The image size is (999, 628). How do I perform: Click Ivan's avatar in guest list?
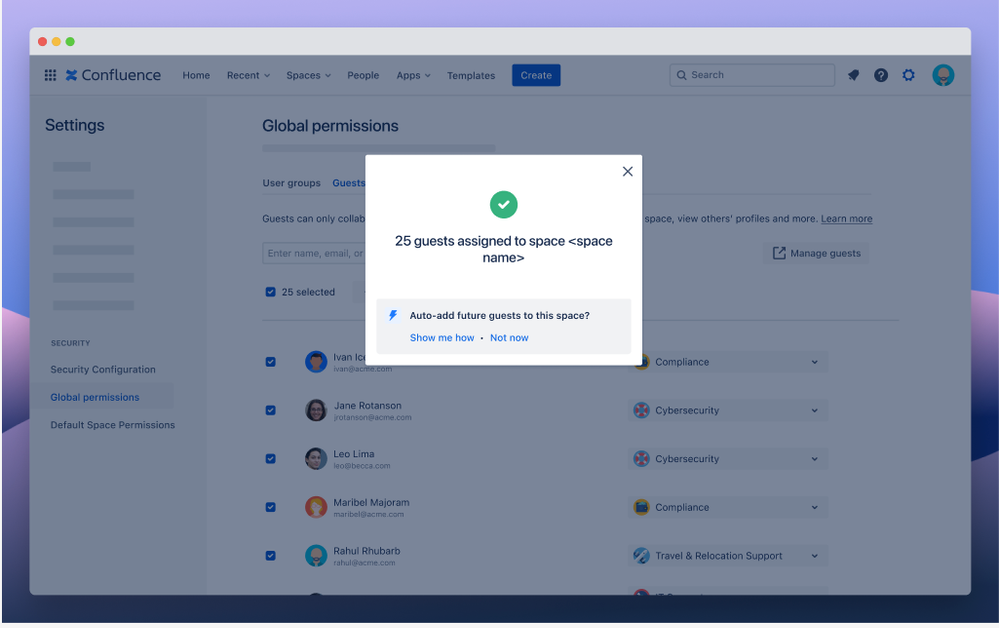(316, 362)
